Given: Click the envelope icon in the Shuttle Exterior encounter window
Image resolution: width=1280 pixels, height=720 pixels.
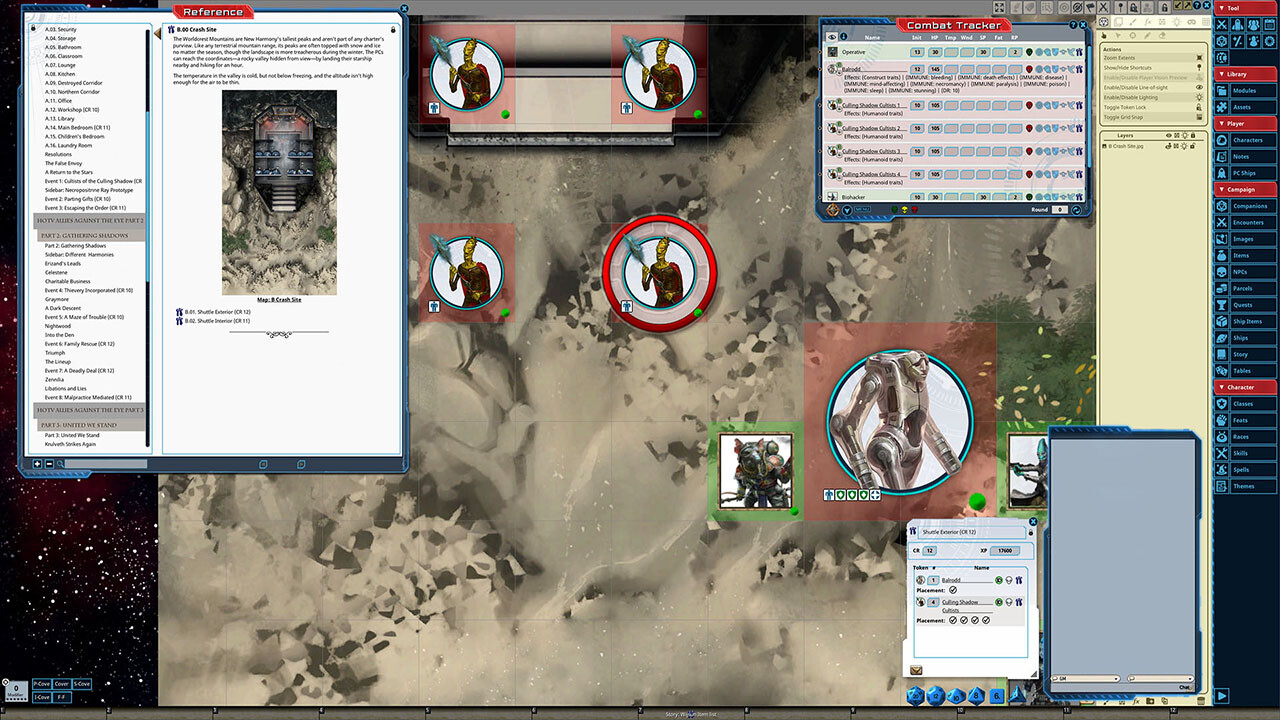Looking at the screenshot, I should point(916,668).
